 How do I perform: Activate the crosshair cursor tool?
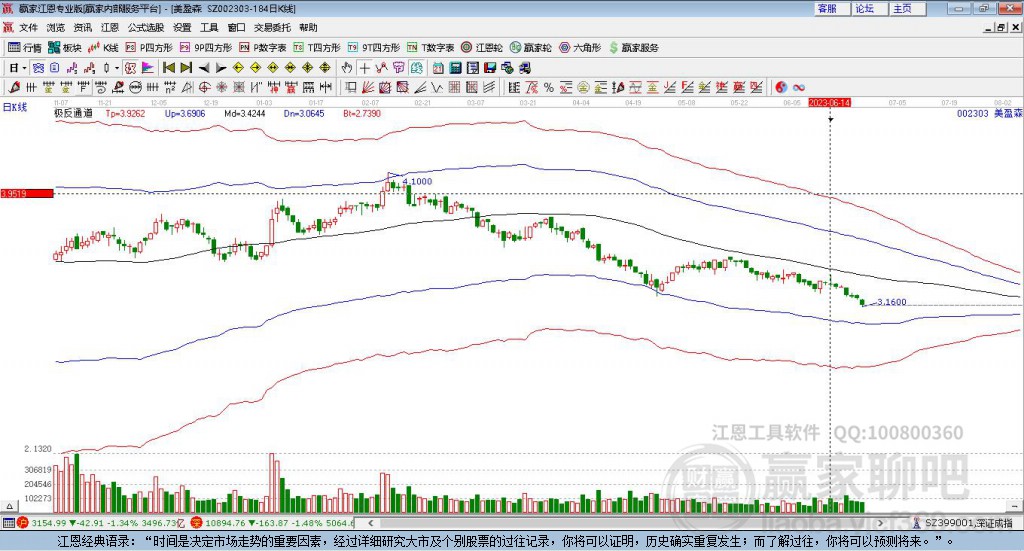pos(364,68)
